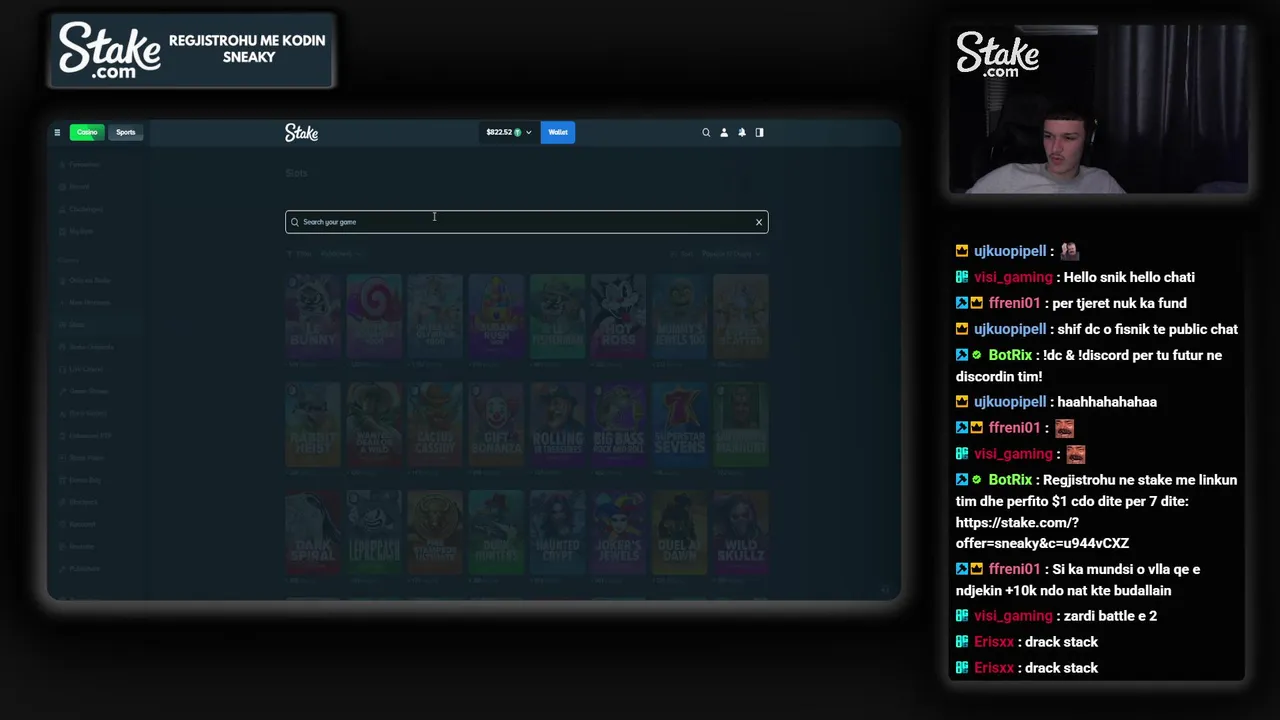Open the Dark Spiral game thumbnail
The height and width of the screenshot is (720, 1280).
313,531
